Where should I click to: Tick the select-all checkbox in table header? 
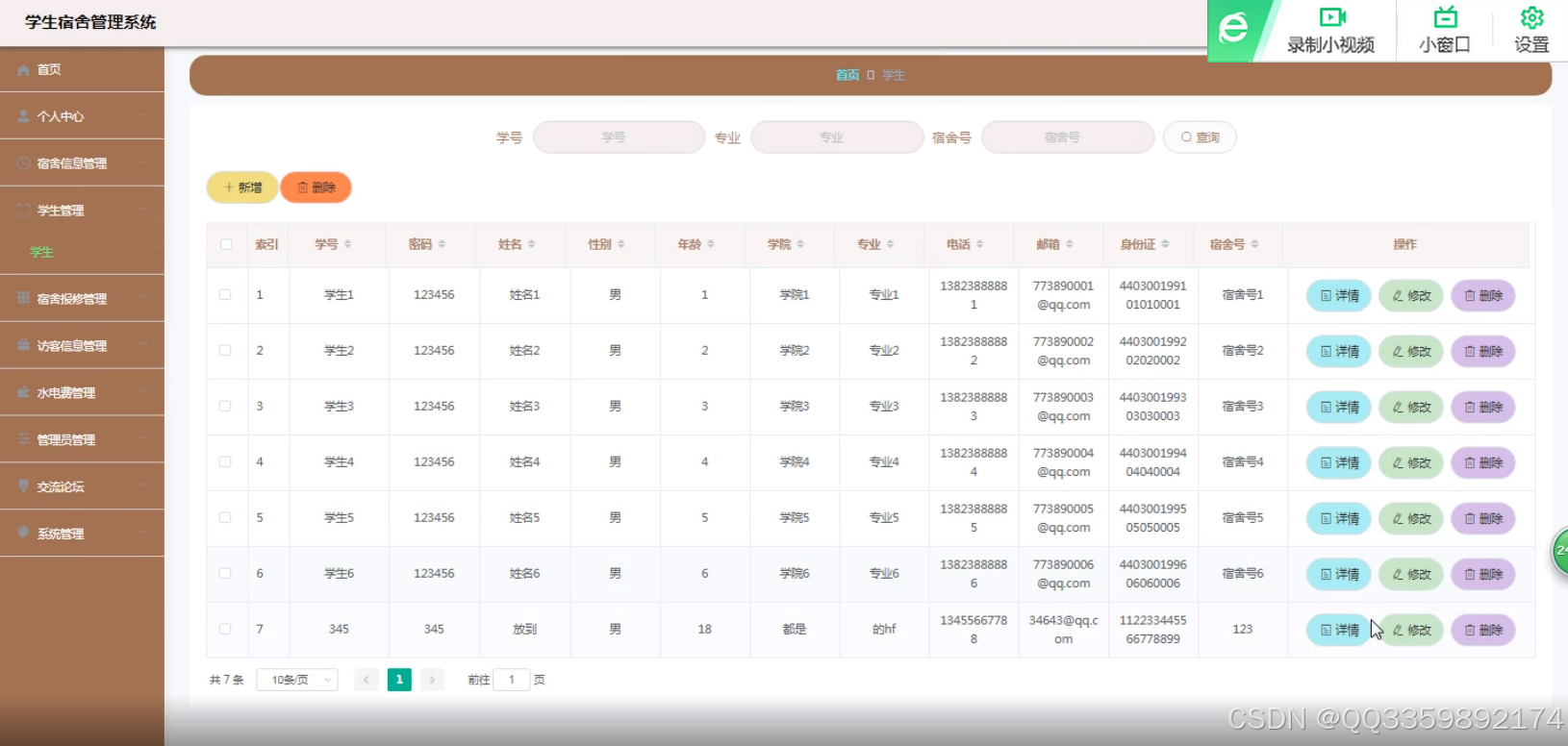pyautogui.click(x=226, y=244)
